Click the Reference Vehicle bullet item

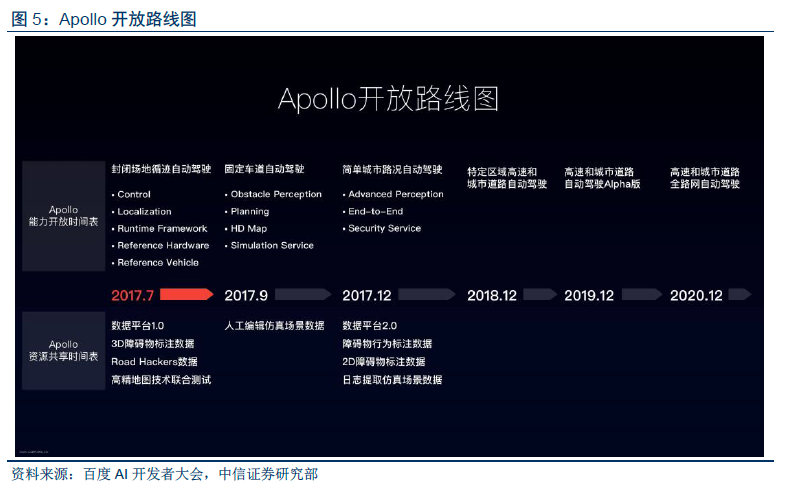tap(155, 262)
